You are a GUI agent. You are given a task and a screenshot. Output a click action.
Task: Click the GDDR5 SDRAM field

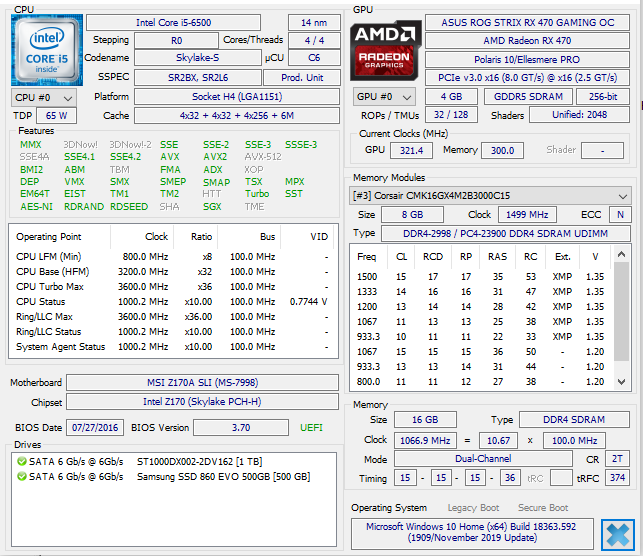(x=528, y=97)
